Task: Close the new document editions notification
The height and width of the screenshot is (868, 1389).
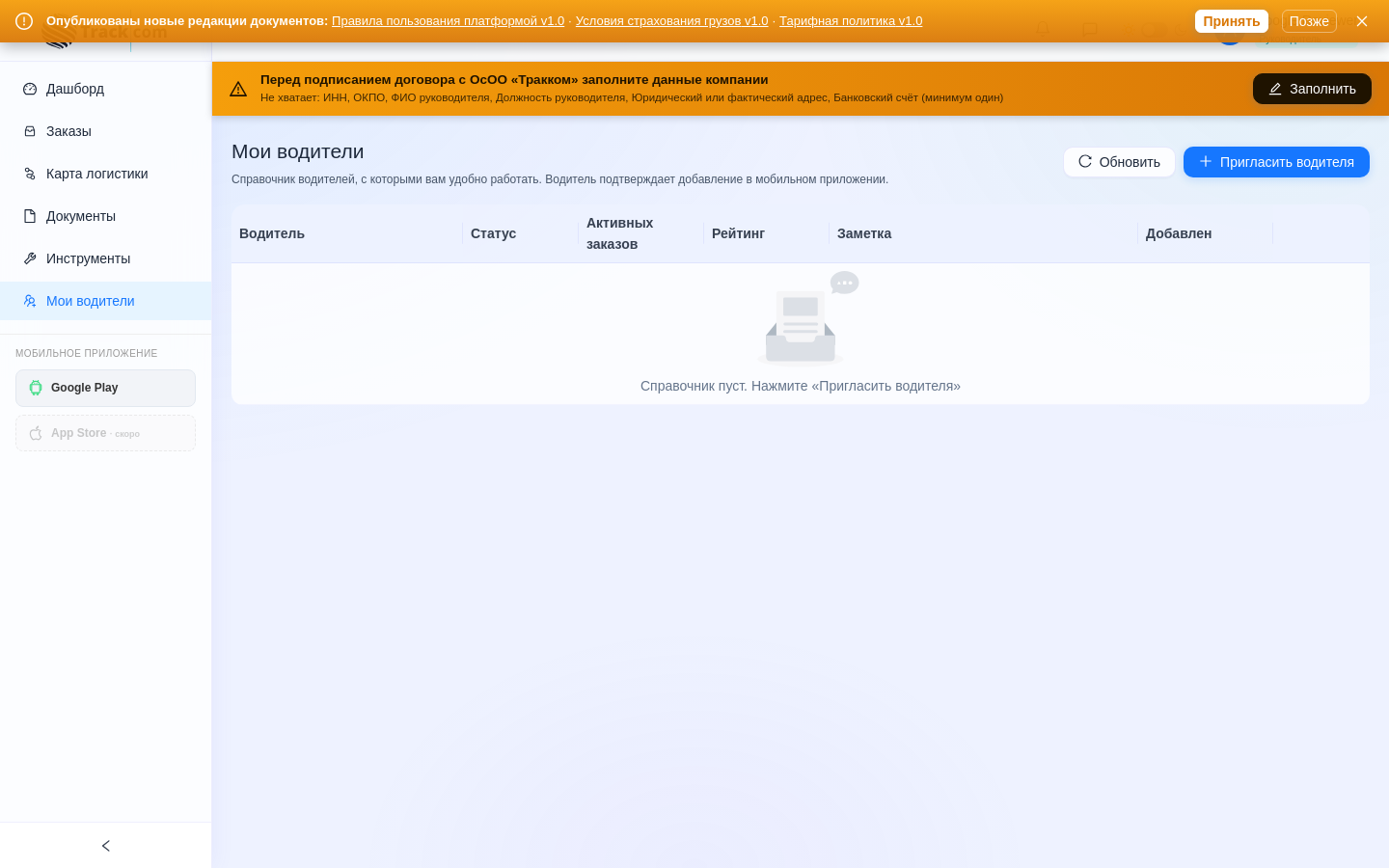Action: pyautogui.click(x=1362, y=21)
